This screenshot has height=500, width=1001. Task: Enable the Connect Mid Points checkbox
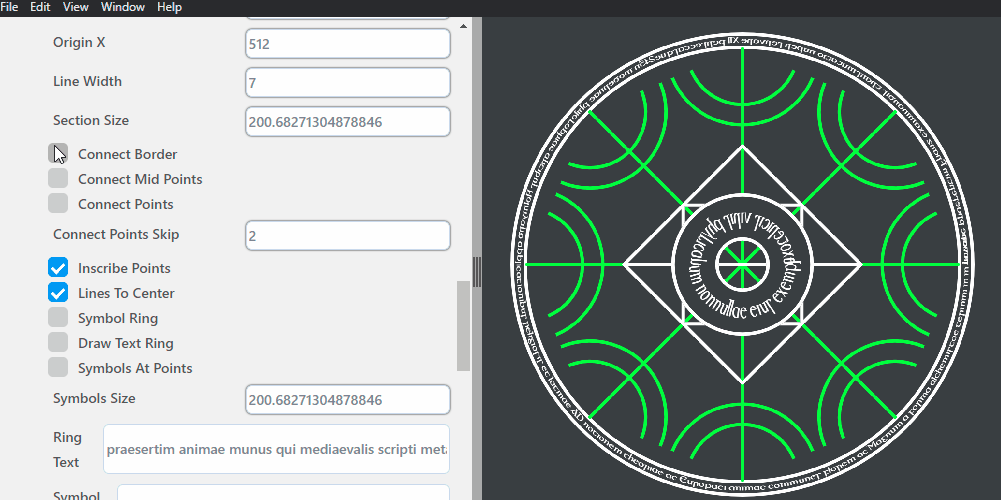click(58, 179)
